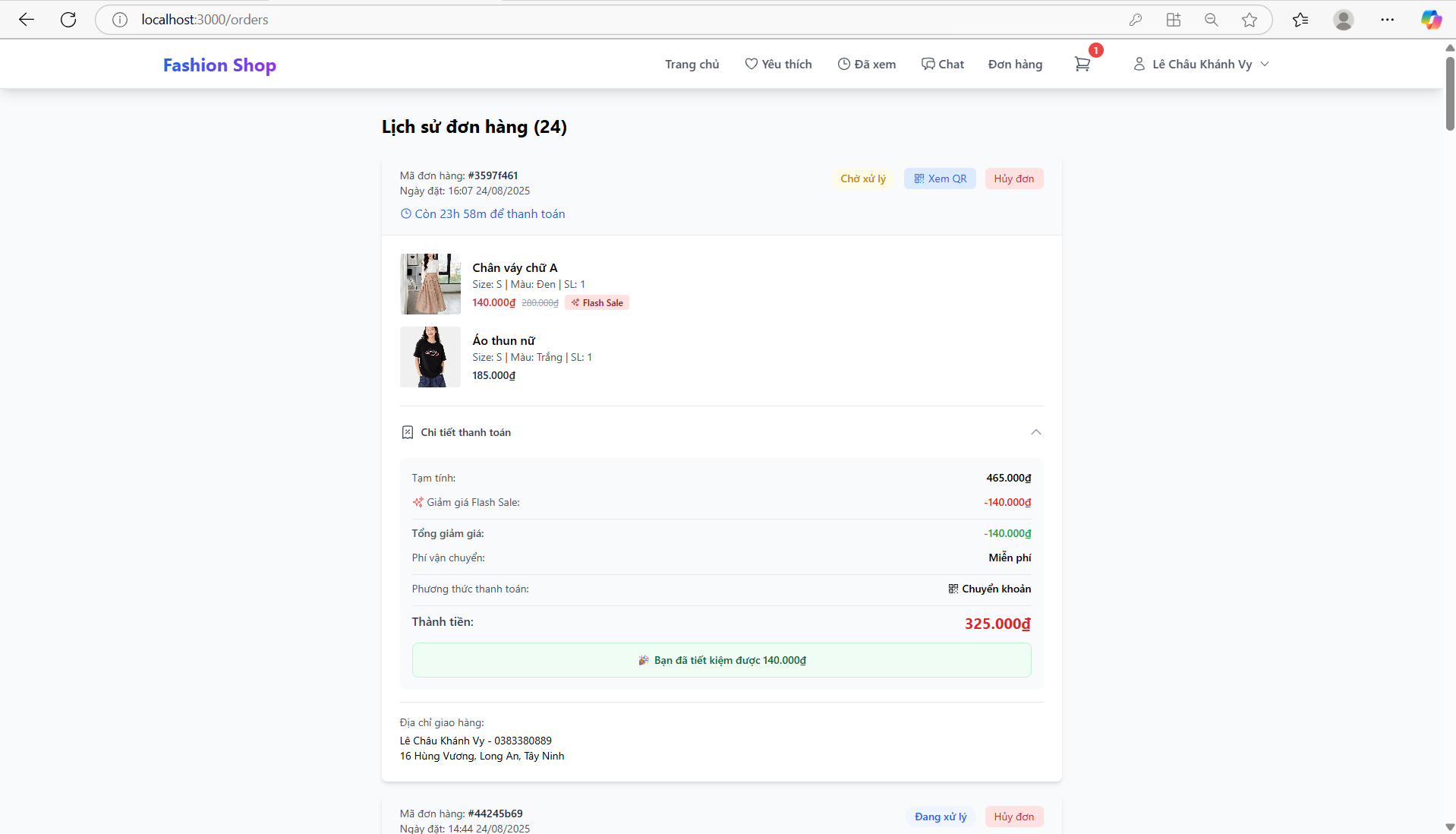The image size is (1456, 834).
Task: Click the QR icon in Xem QR button
Action: (919, 178)
